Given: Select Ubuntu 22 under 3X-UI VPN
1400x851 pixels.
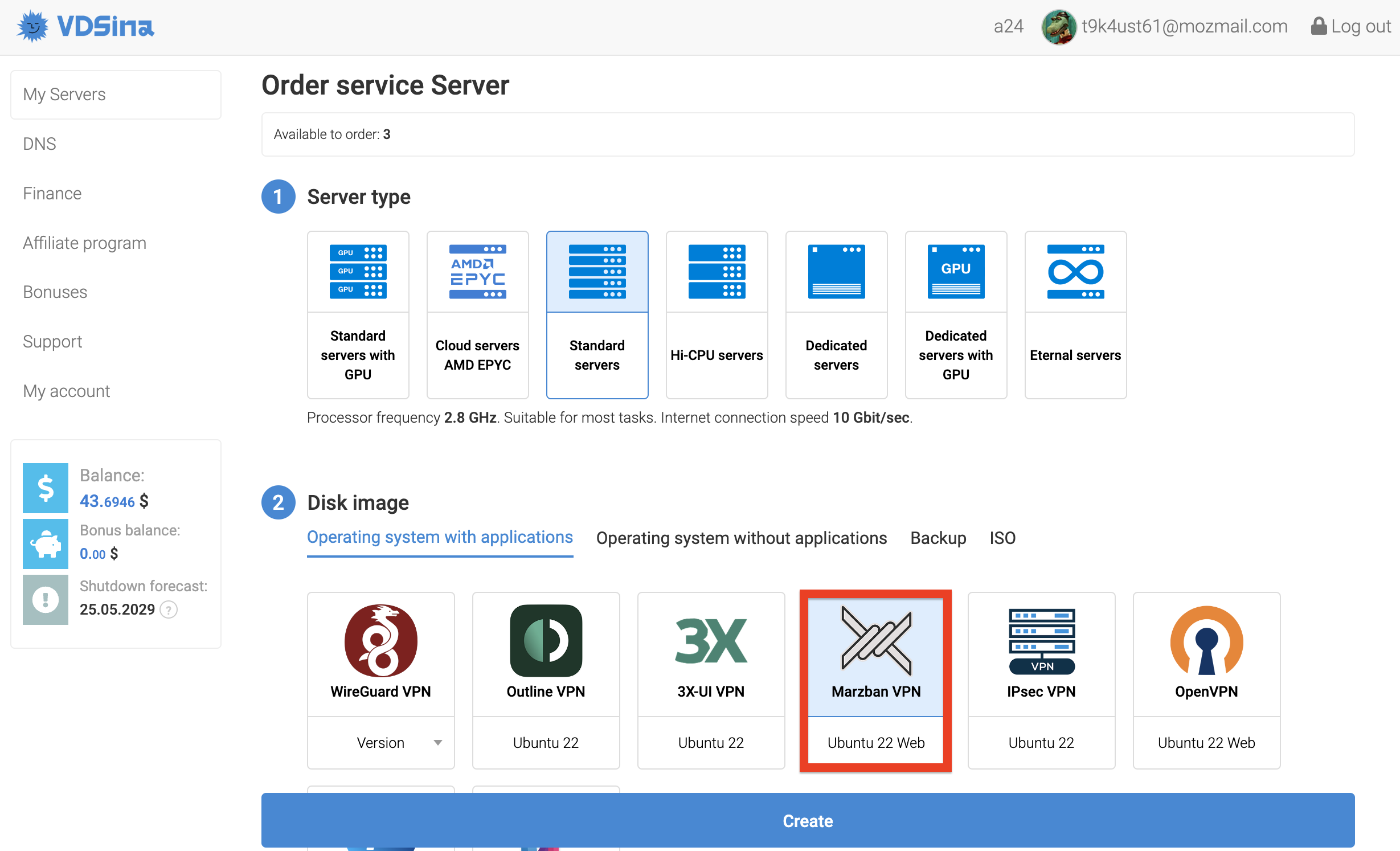Looking at the screenshot, I should 711,743.
